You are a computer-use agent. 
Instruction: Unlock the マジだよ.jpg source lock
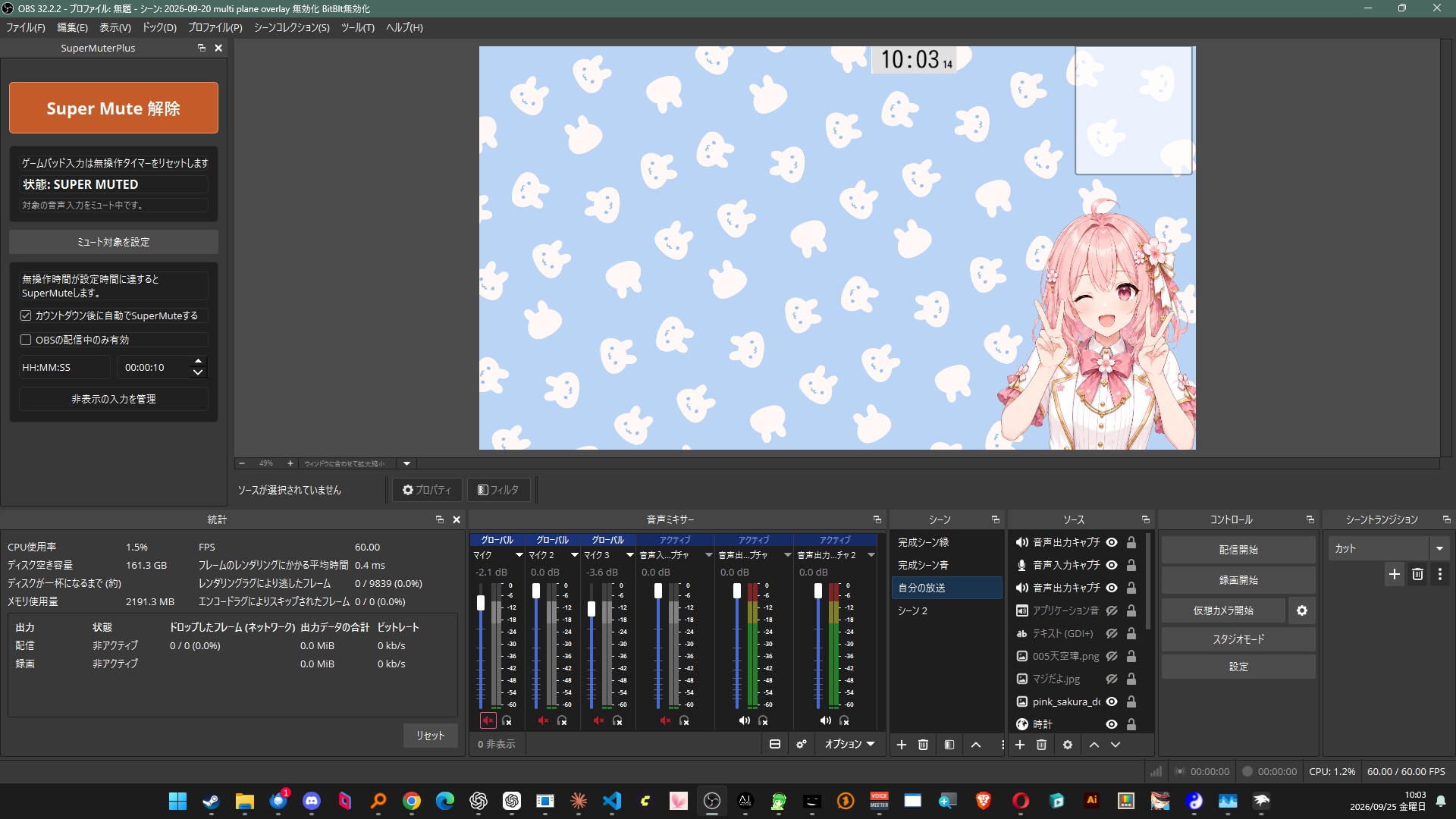click(1131, 679)
